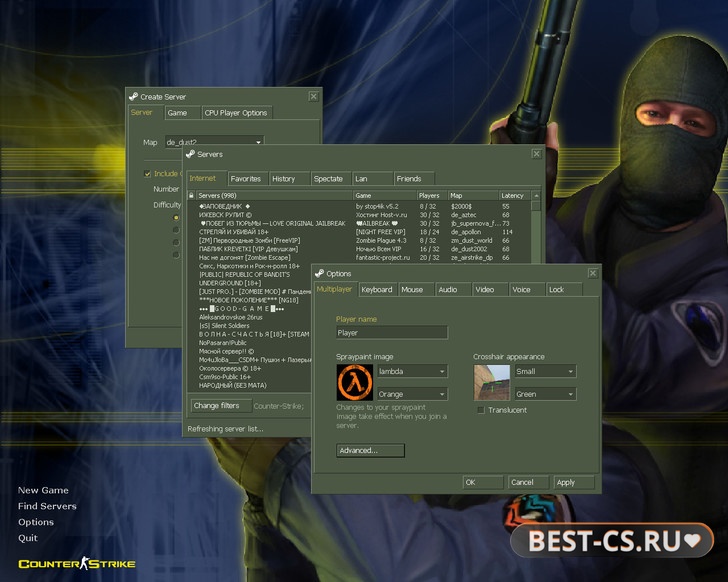Open the lambda spraypaint image dropdown
The width and height of the screenshot is (728, 582).
click(x=412, y=371)
